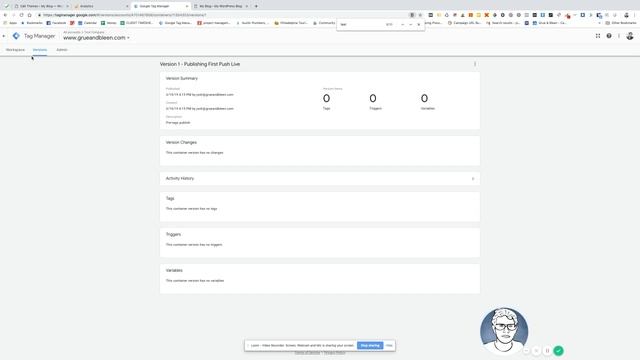Image resolution: width=640 pixels, height=360 pixels.
Task: Switch to the Analytics browser tab
Action: 100,6
